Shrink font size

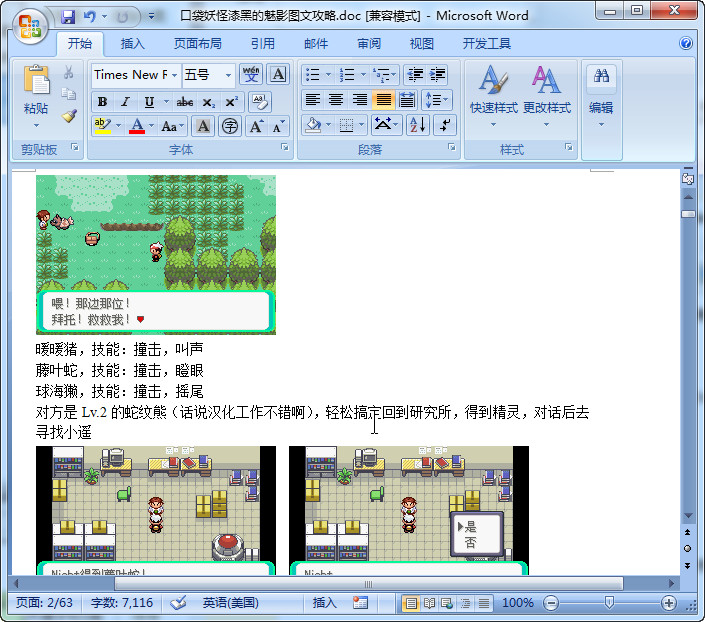(278, 126)
